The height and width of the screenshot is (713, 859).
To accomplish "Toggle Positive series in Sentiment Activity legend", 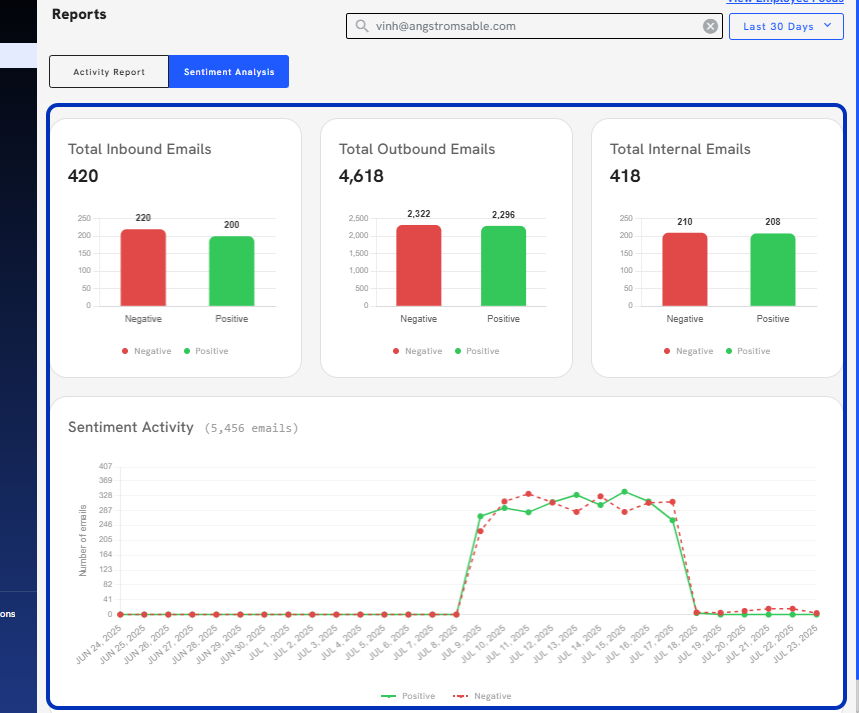I will point(408,696).
